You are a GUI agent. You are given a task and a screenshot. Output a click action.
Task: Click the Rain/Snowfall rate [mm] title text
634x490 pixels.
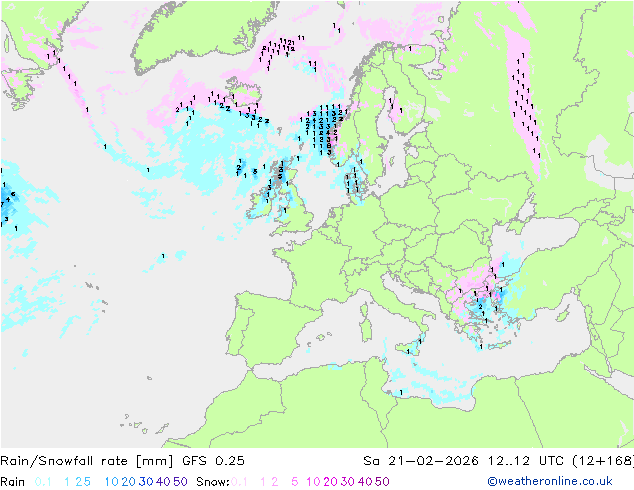87,460
